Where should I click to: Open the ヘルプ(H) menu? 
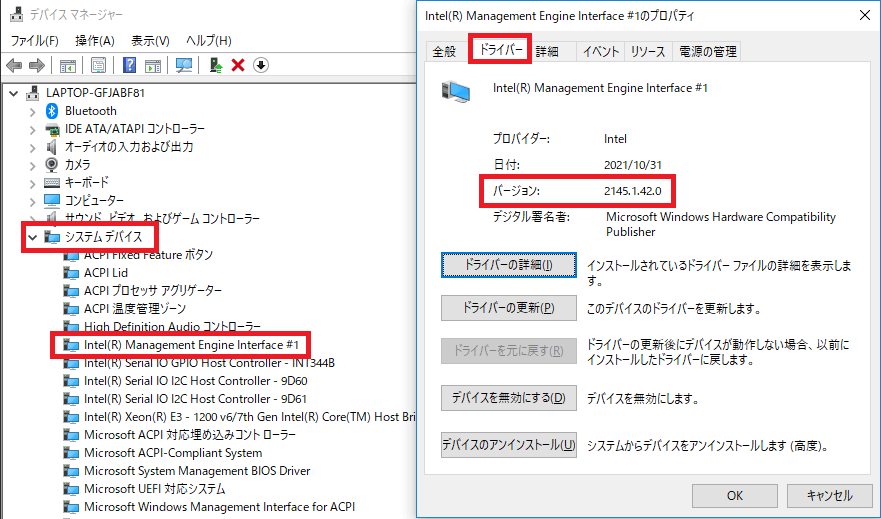[x=208, y=40]
